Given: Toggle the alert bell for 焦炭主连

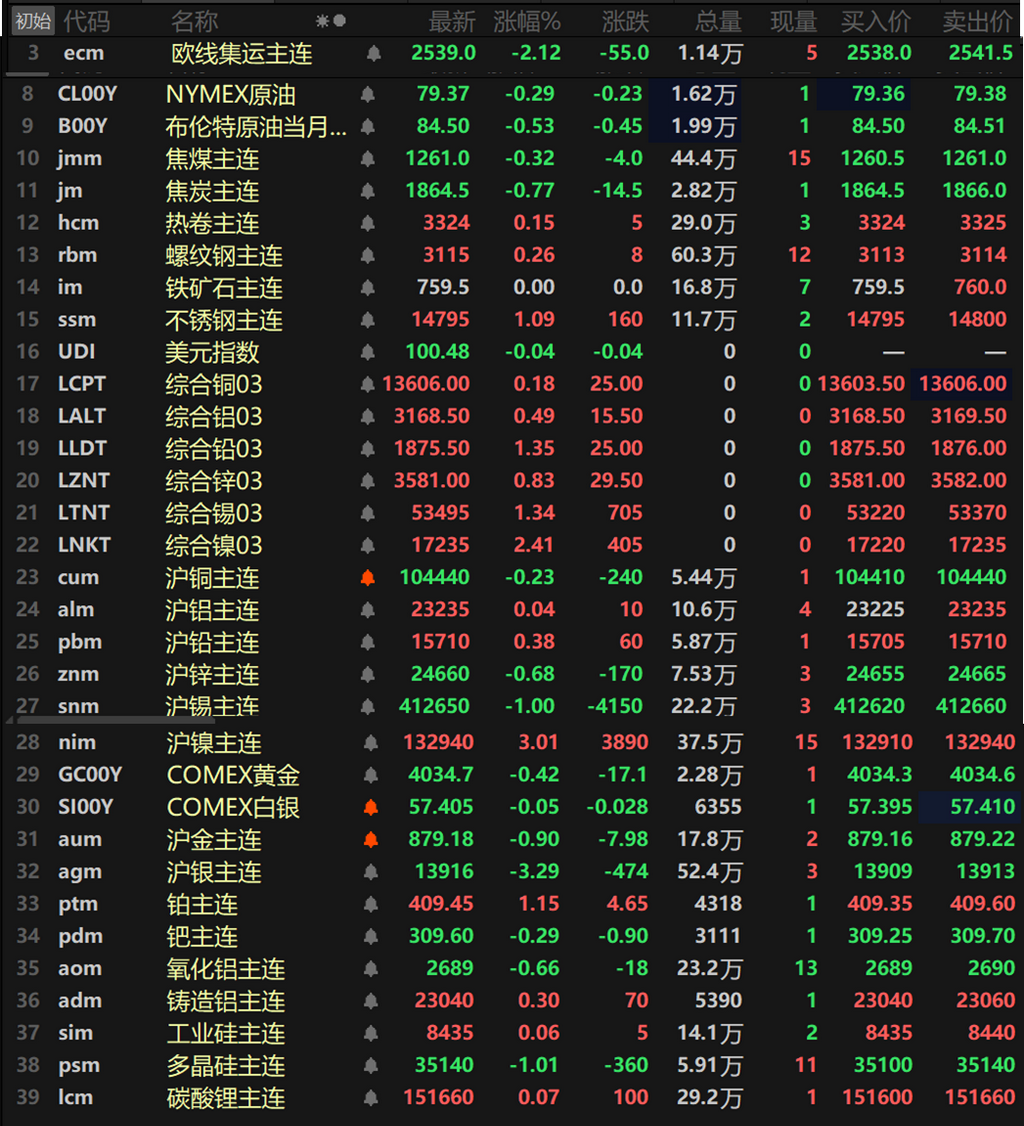Looking at the screenshot, I should click(x=368, y=190).
